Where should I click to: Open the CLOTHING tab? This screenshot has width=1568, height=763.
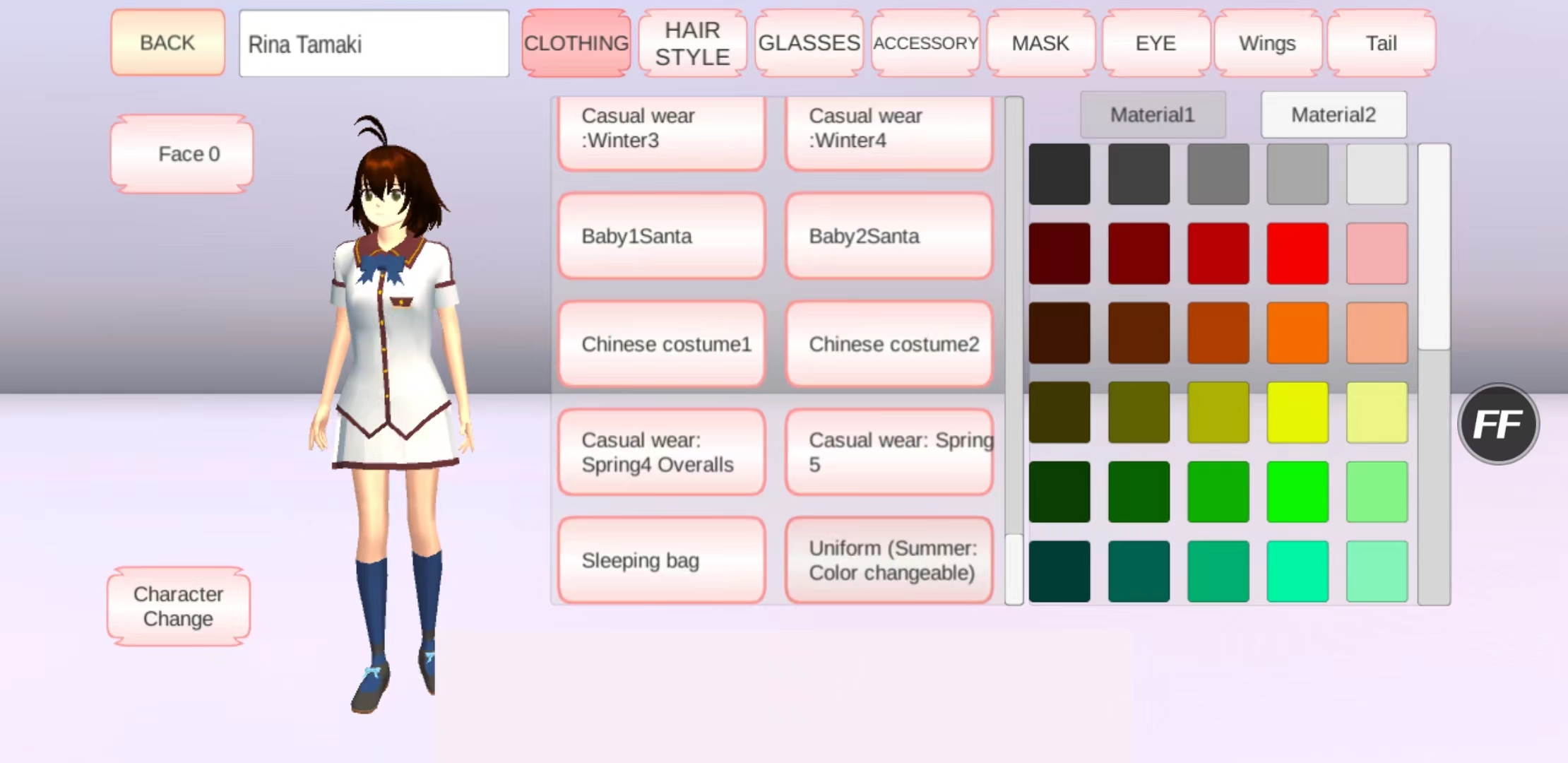[x=576, y=43]
